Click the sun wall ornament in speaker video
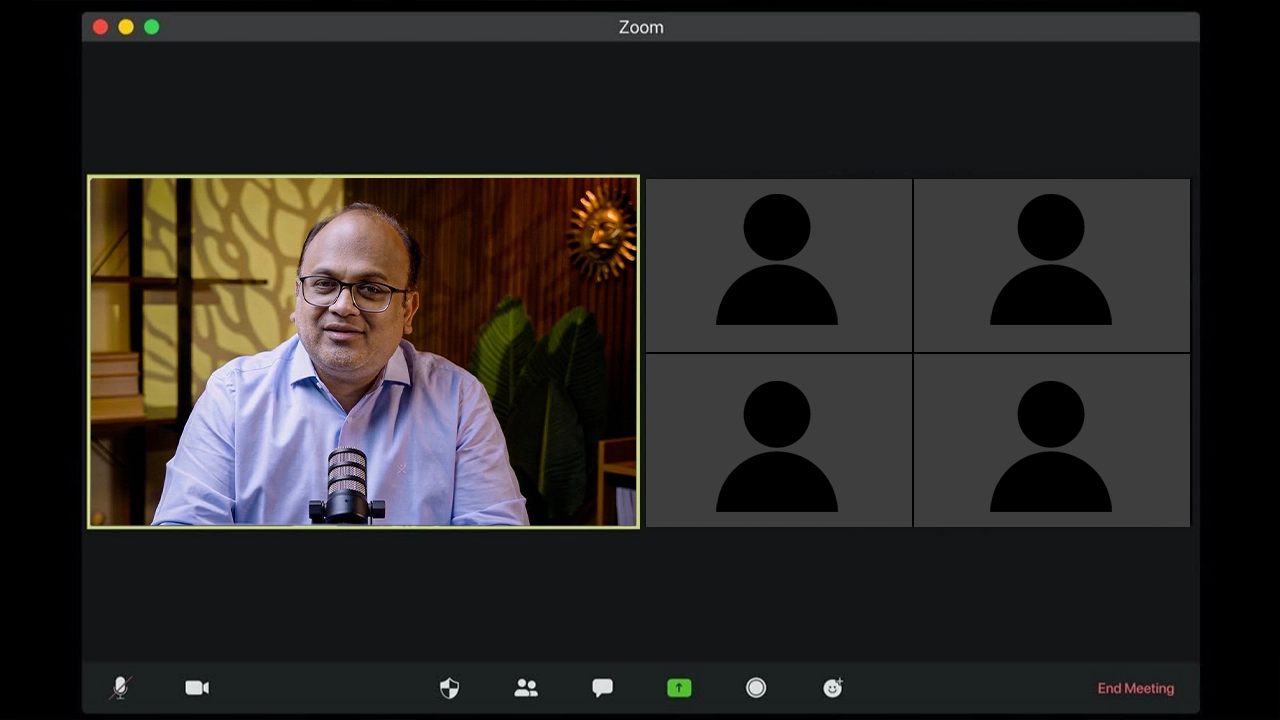Viewport: 1280px width, 720px height. 602,234
